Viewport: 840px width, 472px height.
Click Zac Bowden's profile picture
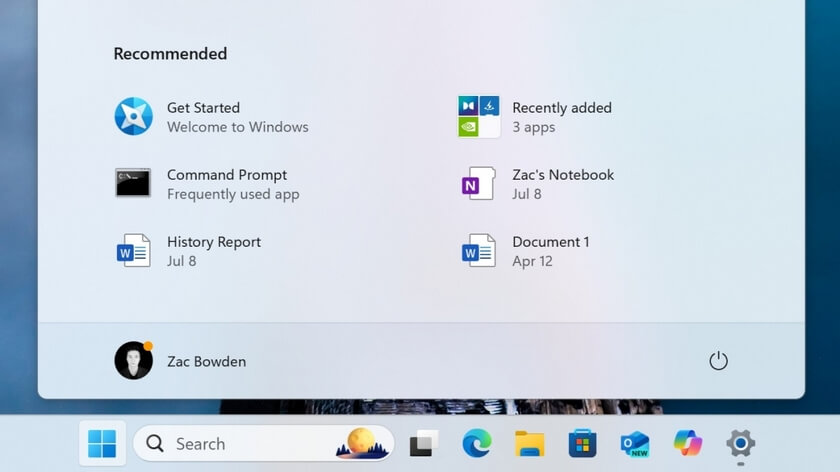[133, 361]
